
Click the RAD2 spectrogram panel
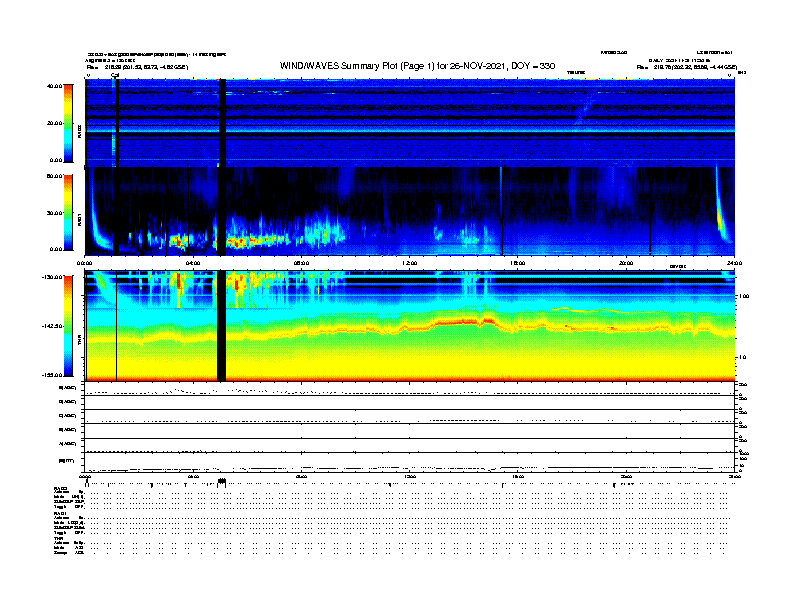[x=410, y=123]
